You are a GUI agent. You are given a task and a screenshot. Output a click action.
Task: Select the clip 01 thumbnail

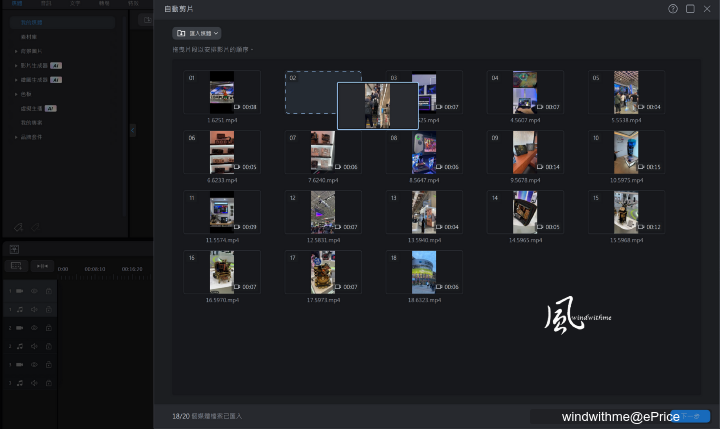pos(222,92)
